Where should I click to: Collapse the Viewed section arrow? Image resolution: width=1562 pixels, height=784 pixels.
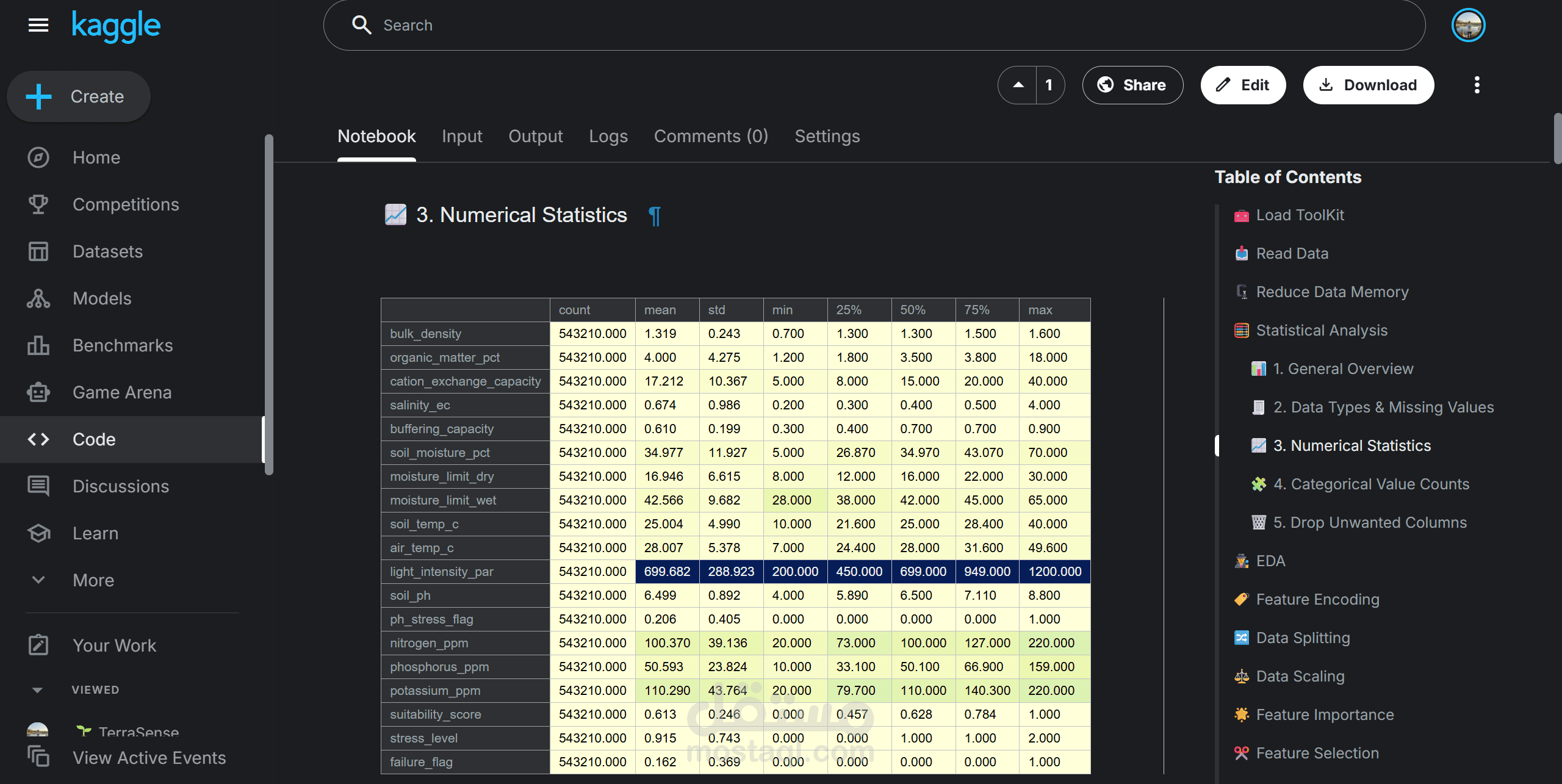[37, 690]
